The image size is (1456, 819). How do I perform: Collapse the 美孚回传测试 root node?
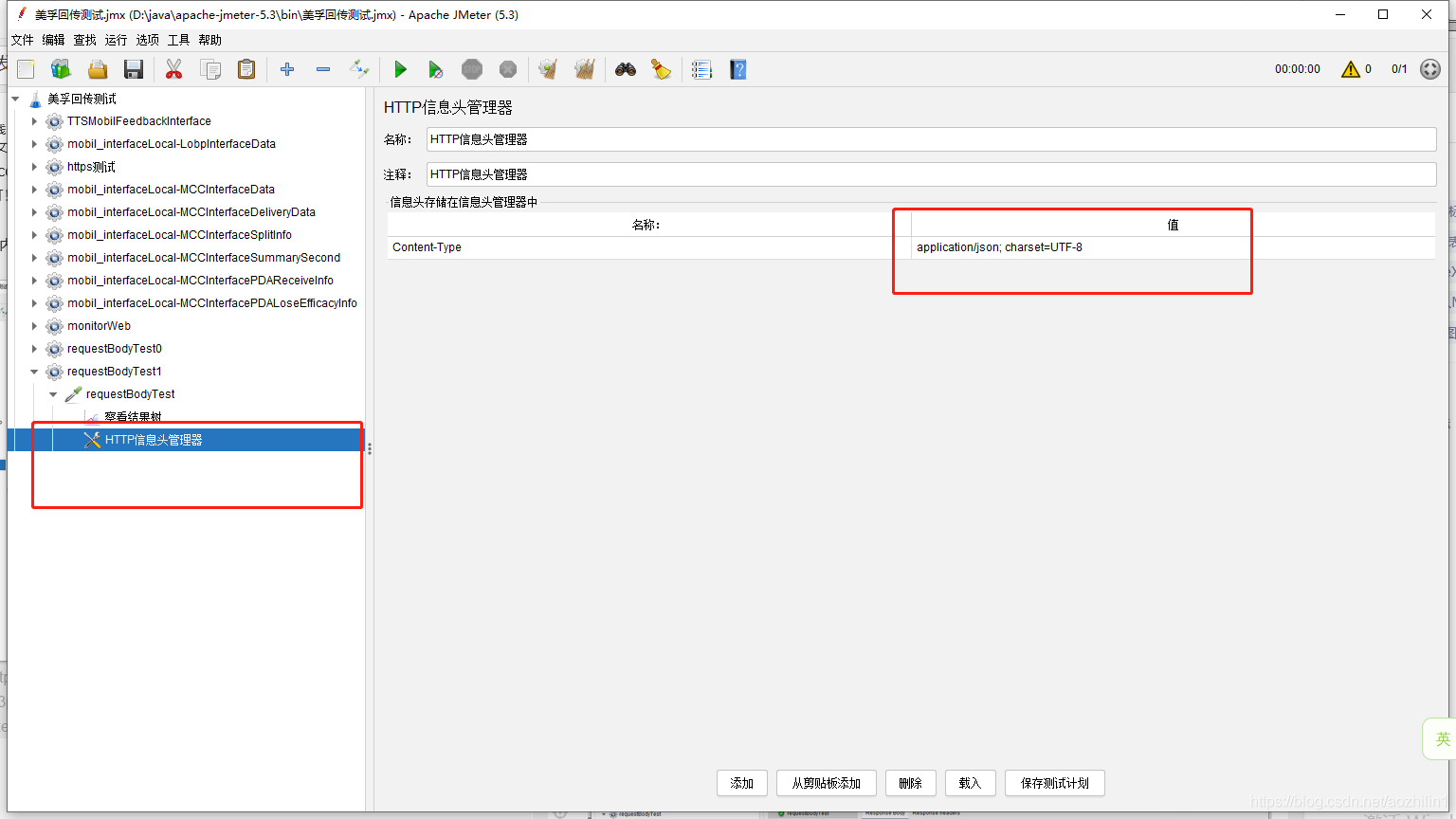[x=15, y=99]
